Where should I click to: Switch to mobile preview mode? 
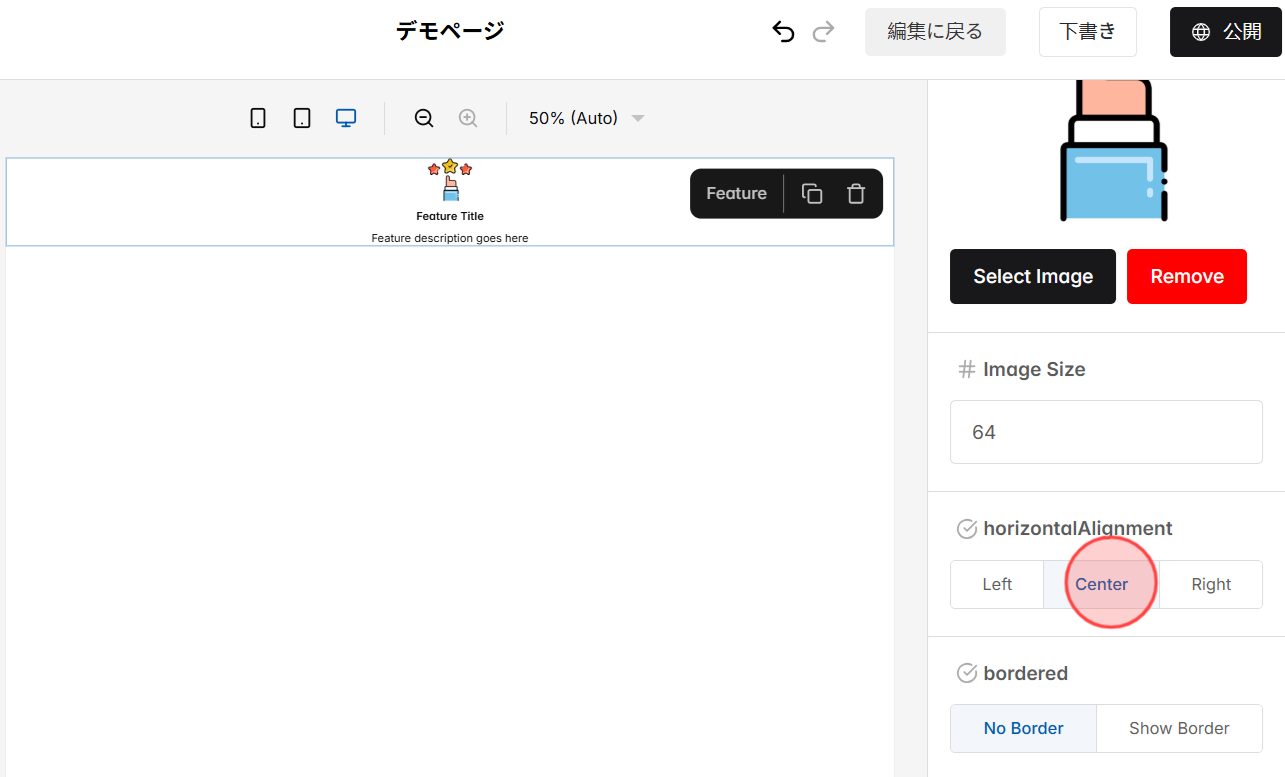point(258,117)
